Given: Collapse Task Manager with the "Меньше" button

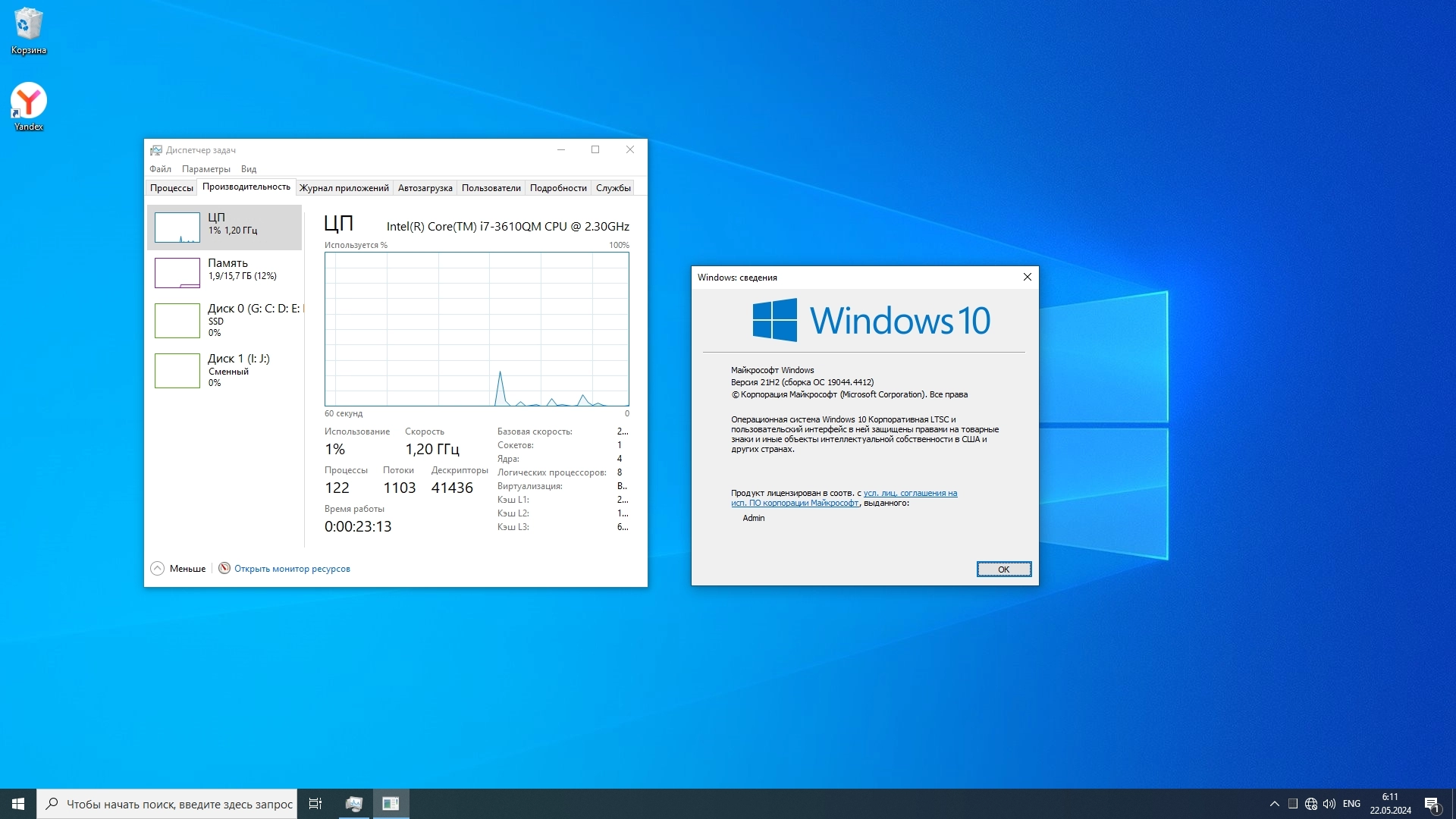Looking at the screenshot, I should pyautogui.click(x=178, y=569).
